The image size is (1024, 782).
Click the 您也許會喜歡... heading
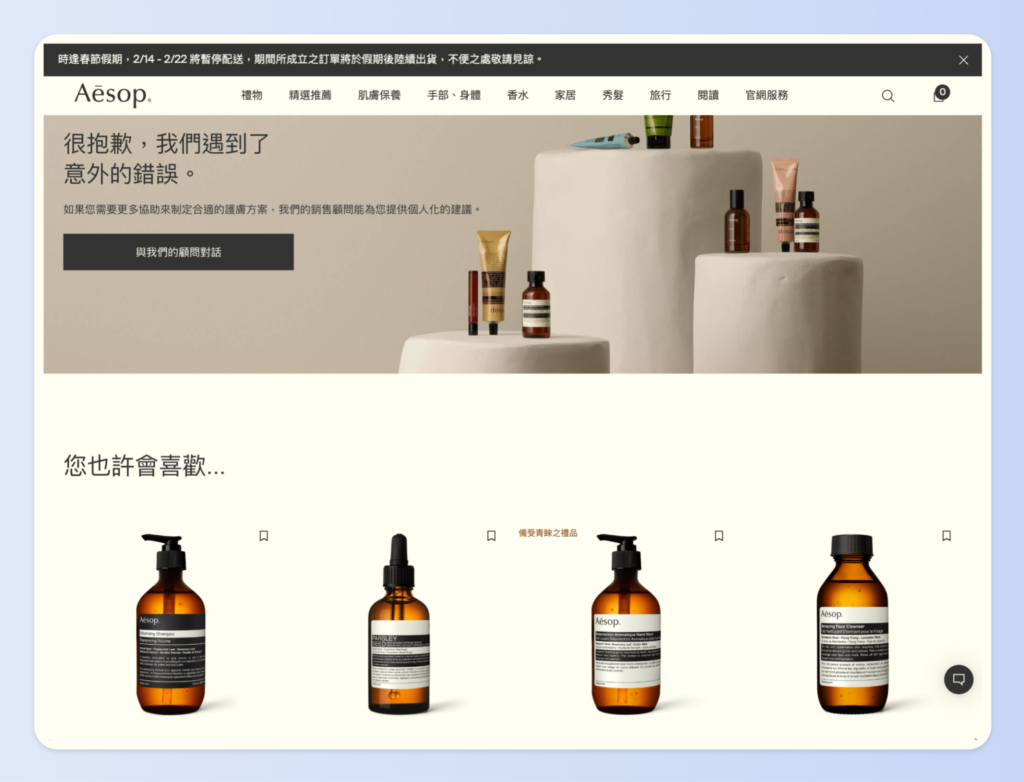[x=144, y=466]
